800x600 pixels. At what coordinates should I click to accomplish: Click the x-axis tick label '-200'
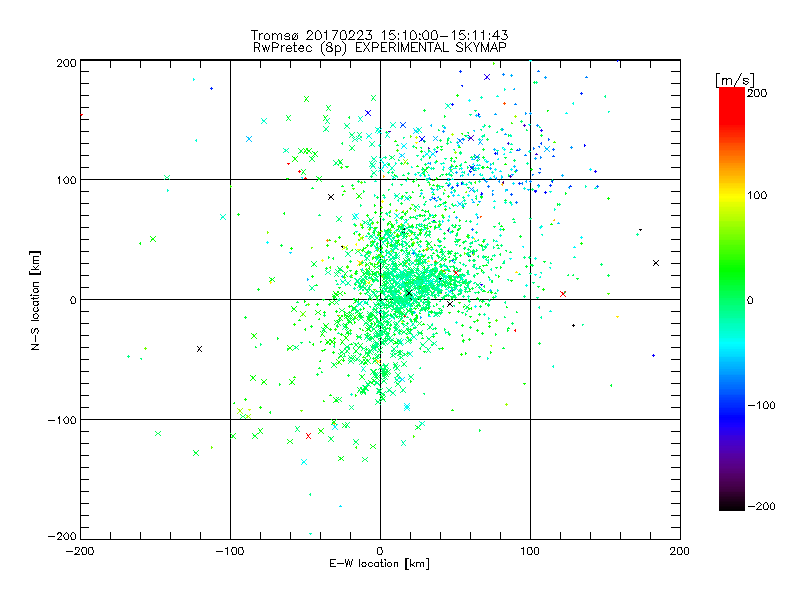point(80,551)
